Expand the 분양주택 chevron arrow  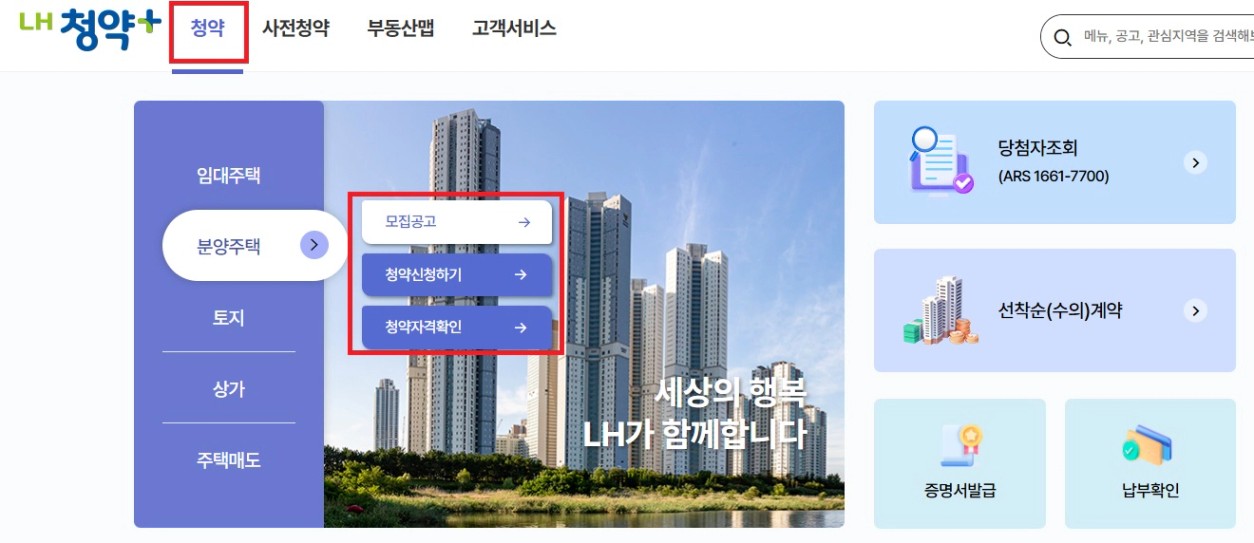(x=314, y=244)
